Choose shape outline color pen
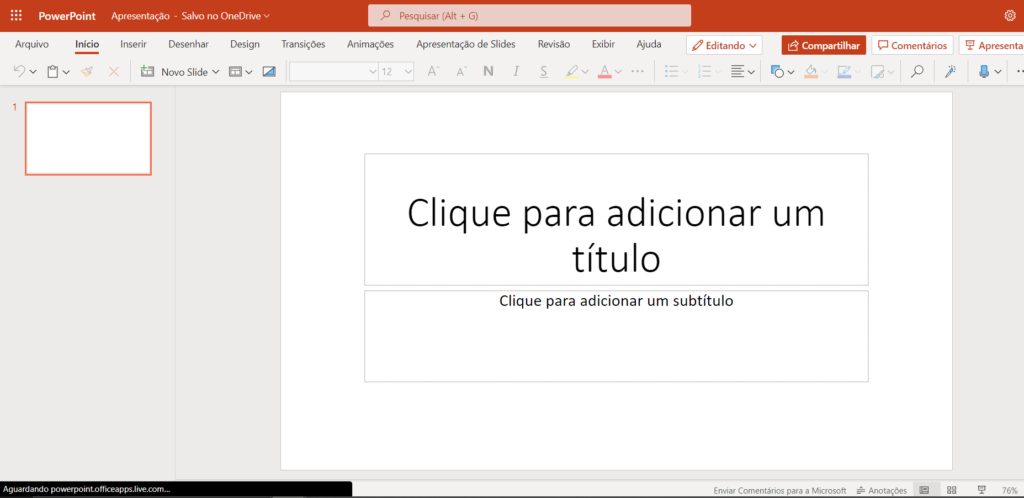Viewport: 1024px width, 498px height. click(844, 72)
